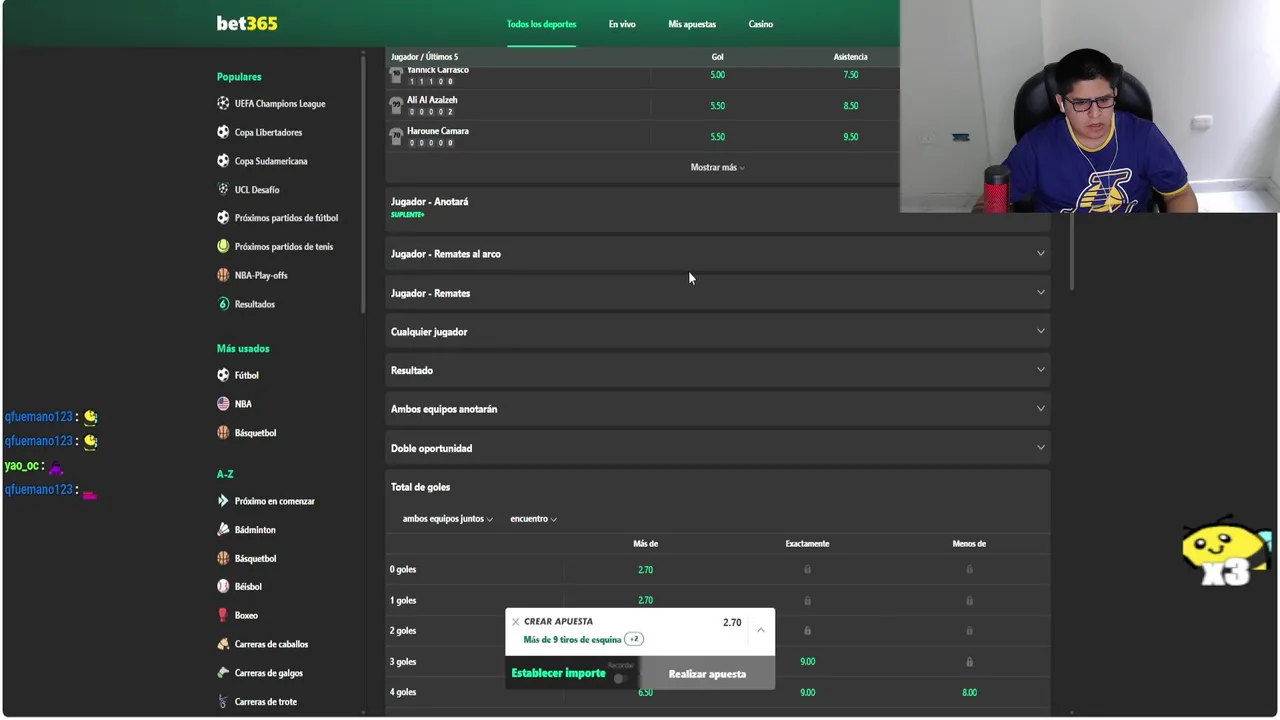Expand the Cualquier jugador section
This screenshot has width=1280, height=720.
(x=717, y=332)
